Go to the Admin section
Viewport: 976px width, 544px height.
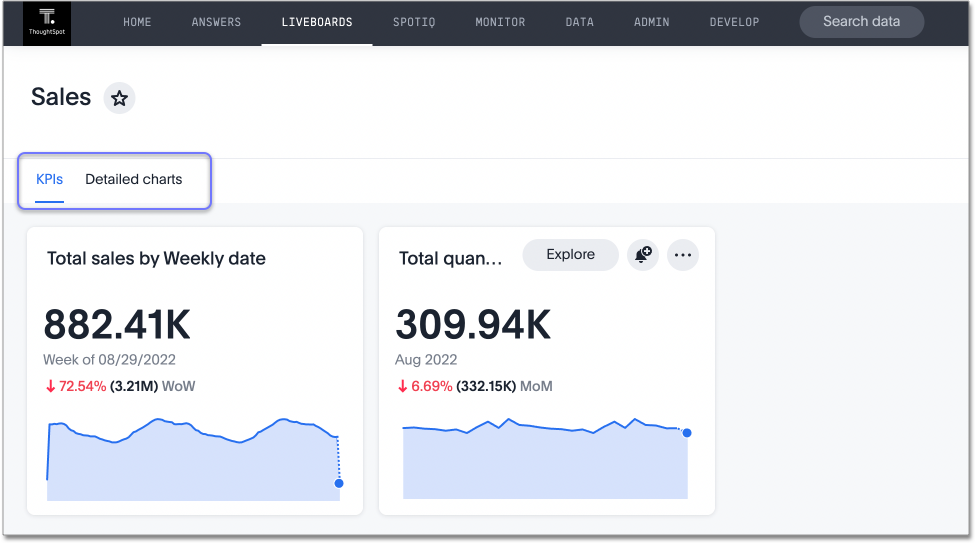652,22
